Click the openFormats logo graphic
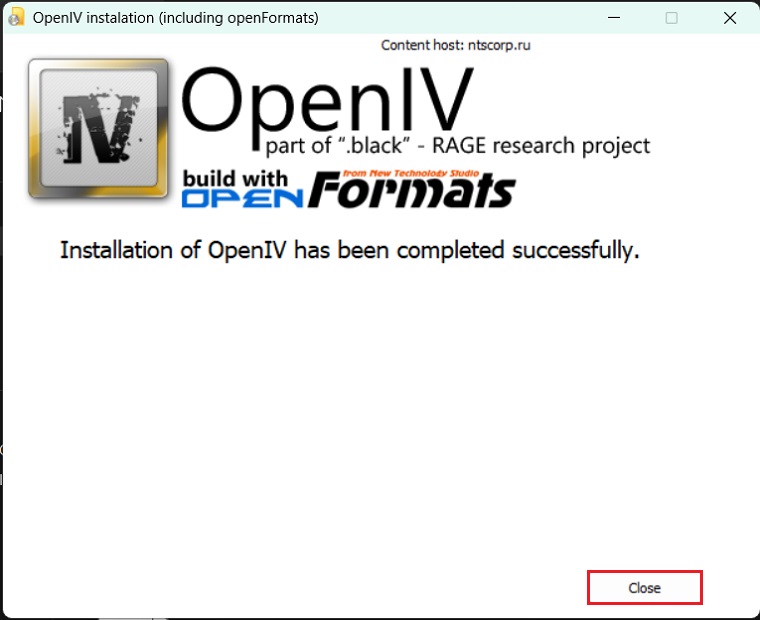 (x=348, y=189)
